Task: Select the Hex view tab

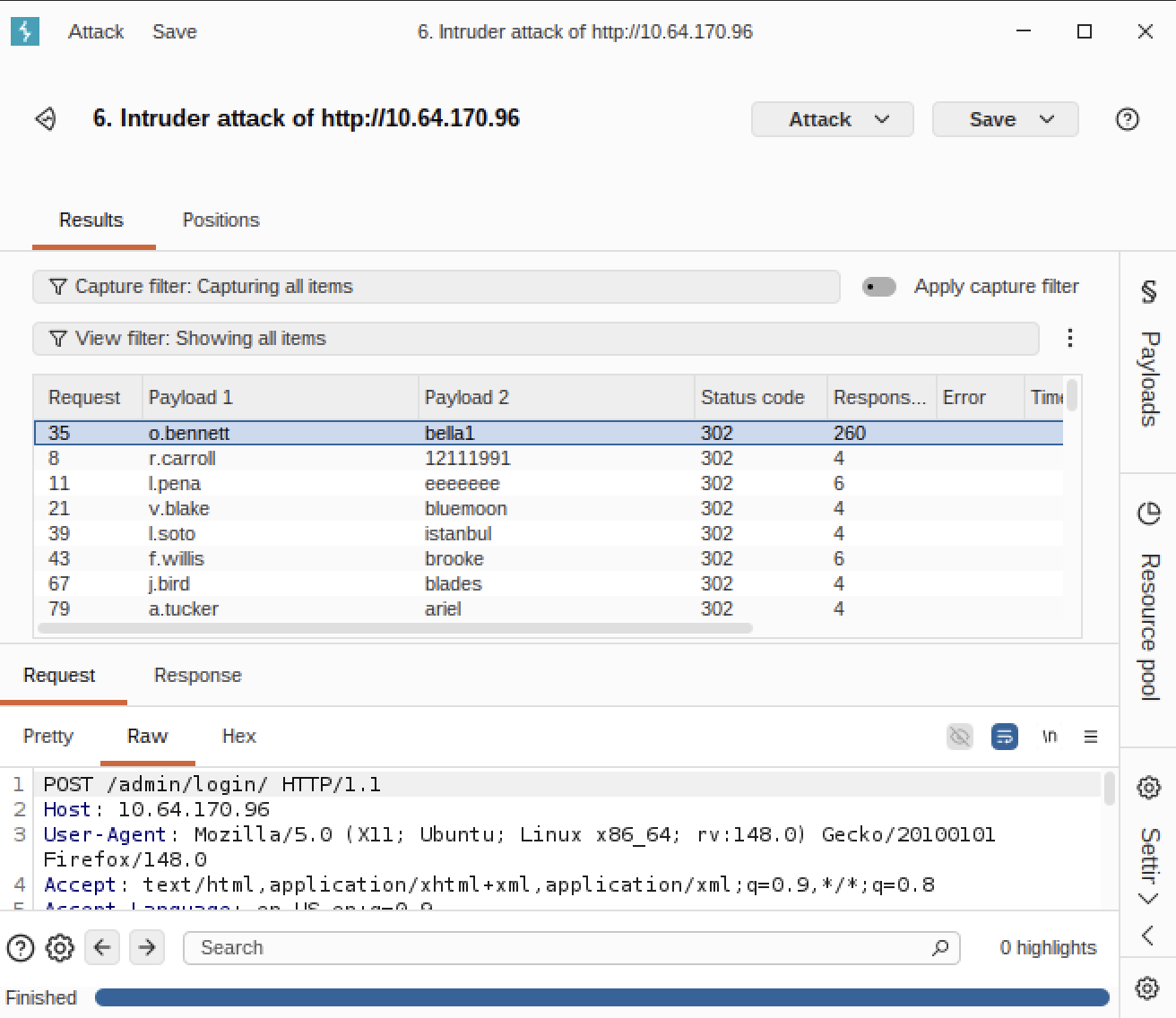Action: [239, 737]
